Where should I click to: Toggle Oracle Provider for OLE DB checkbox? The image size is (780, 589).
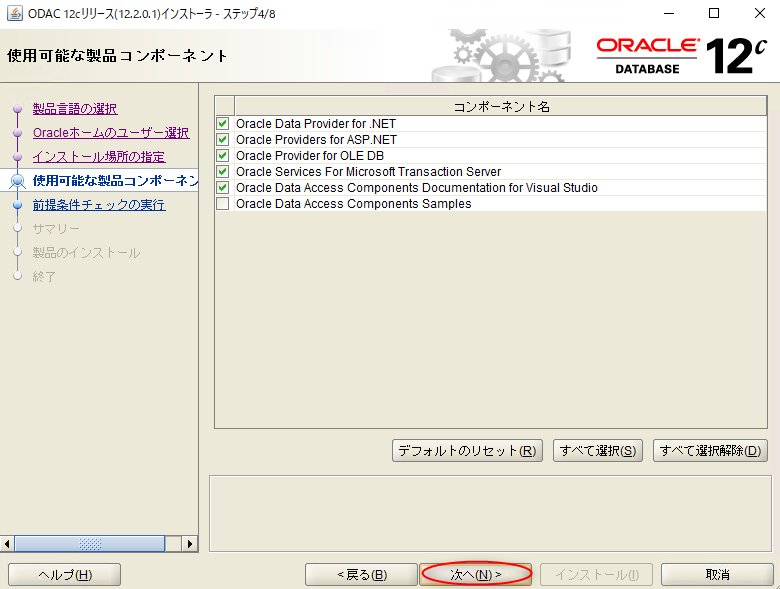[223, 155]
